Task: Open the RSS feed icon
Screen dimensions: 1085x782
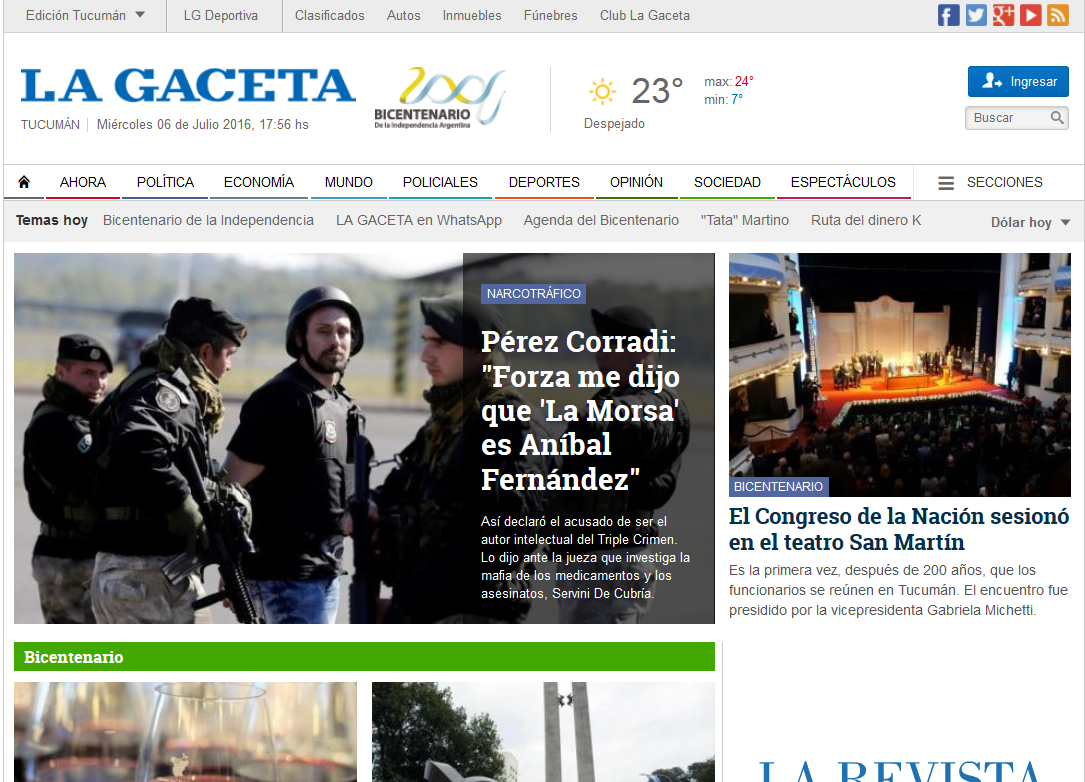Action: [x=1058, y=15]
